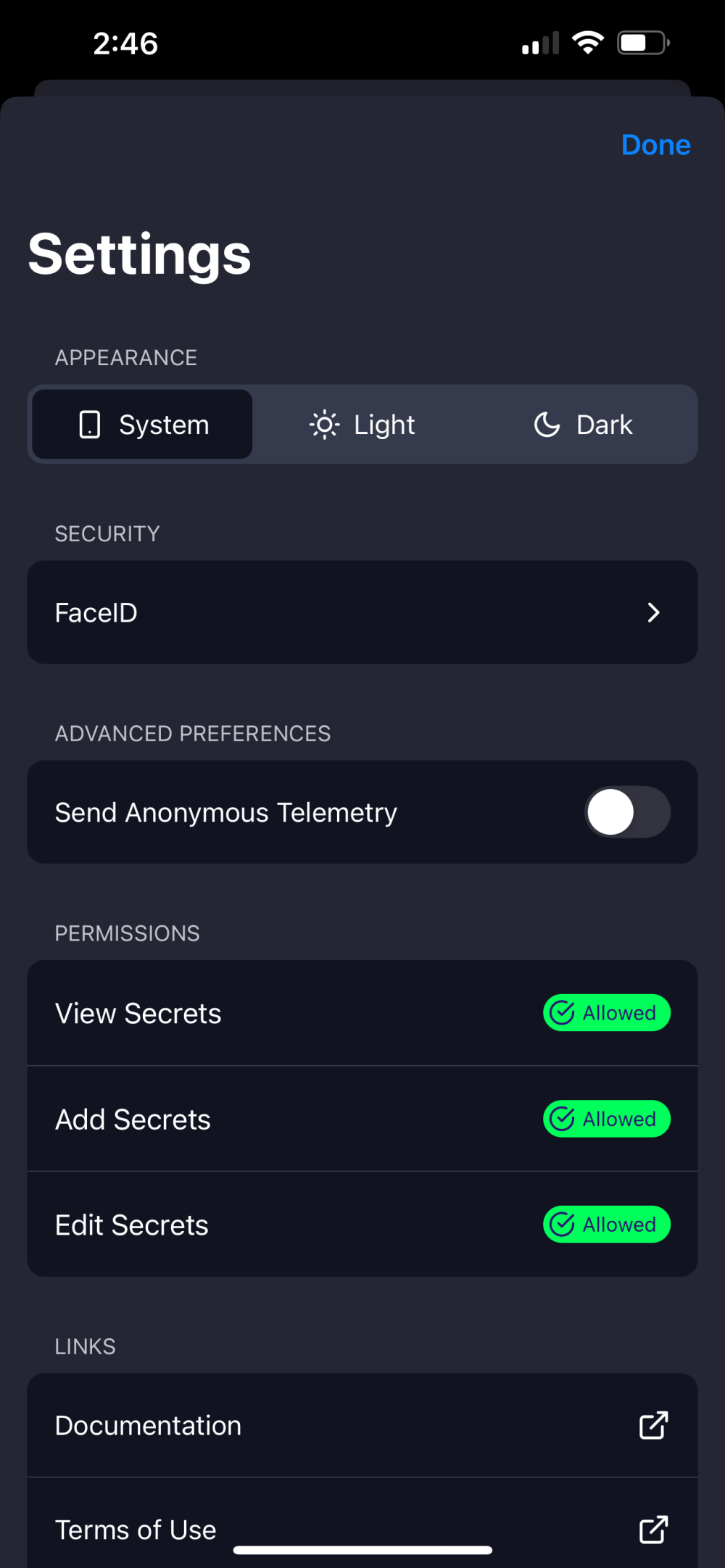Open Documentation via external link icon
Image resolution: width=725 pixels, height=1568 pixels.
(653, 1425)
